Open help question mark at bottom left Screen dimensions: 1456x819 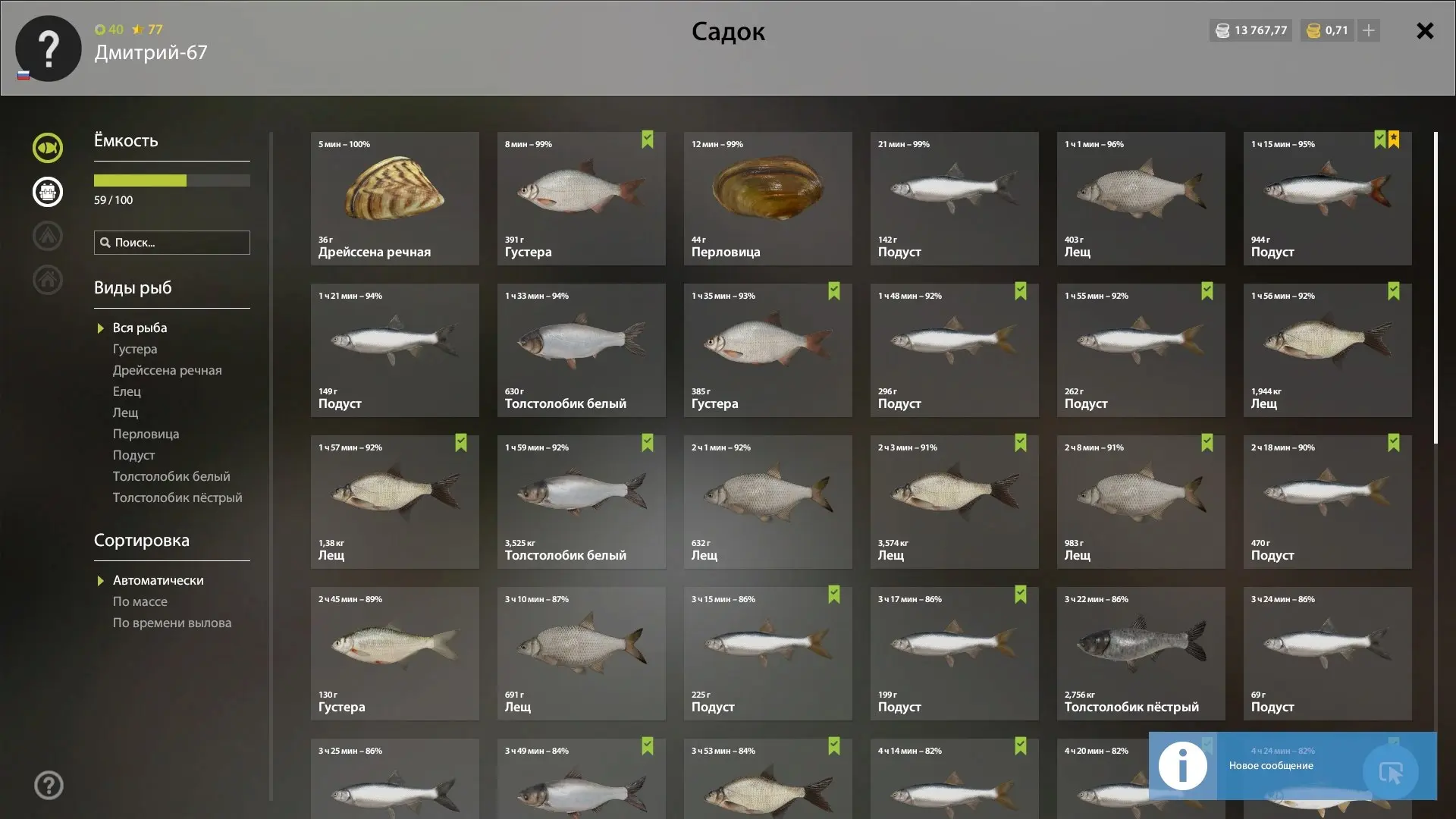[49, 786]
